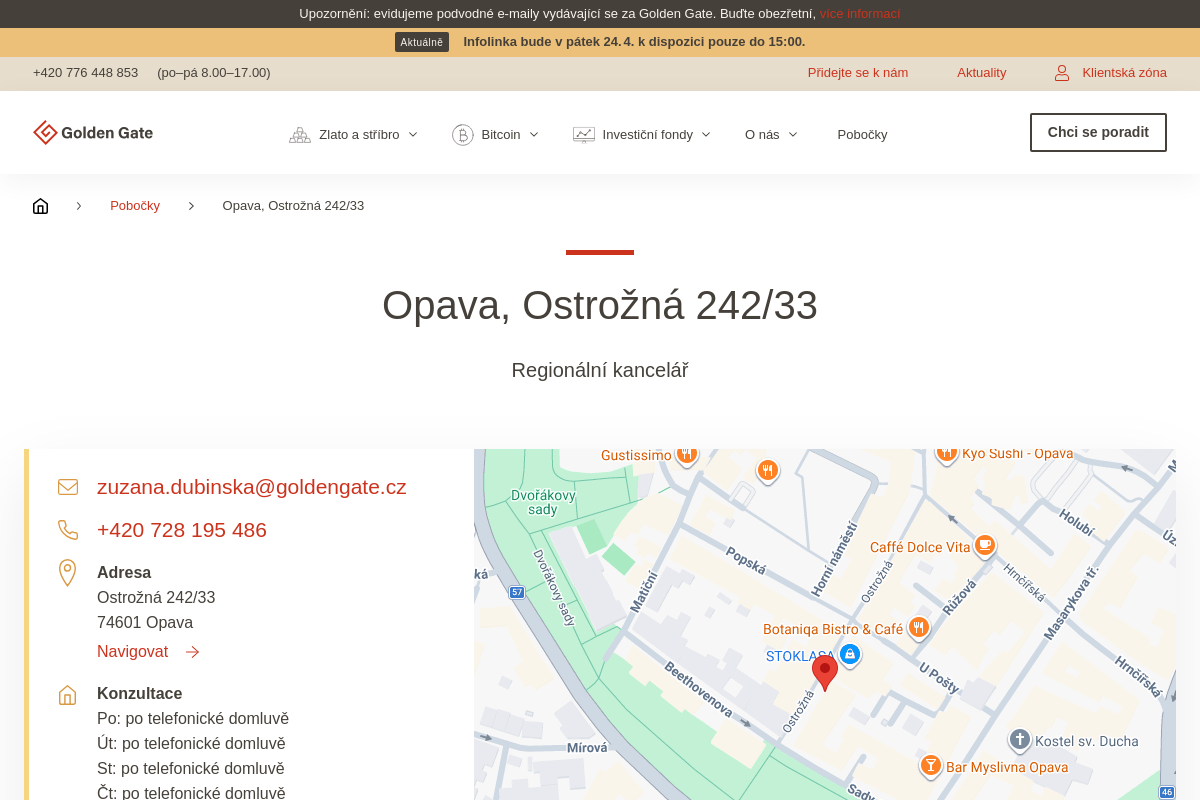The image size is (1200, 800).
Task: Click Caffé Dolce Vita cafe marker
Action: (985, 545)
